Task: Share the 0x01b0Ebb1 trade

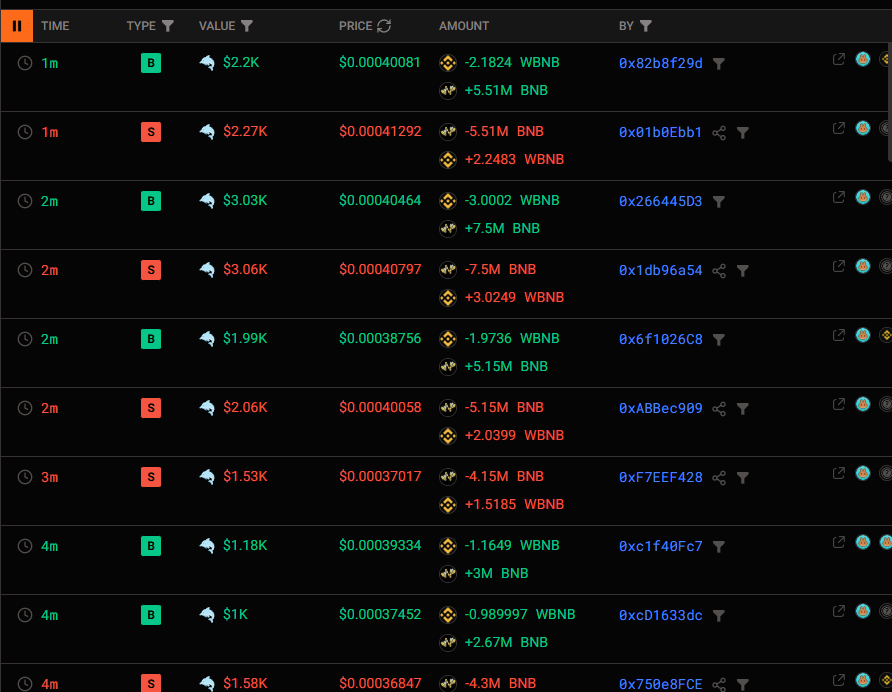Action: pyautogui.click(x=719, y=133)
